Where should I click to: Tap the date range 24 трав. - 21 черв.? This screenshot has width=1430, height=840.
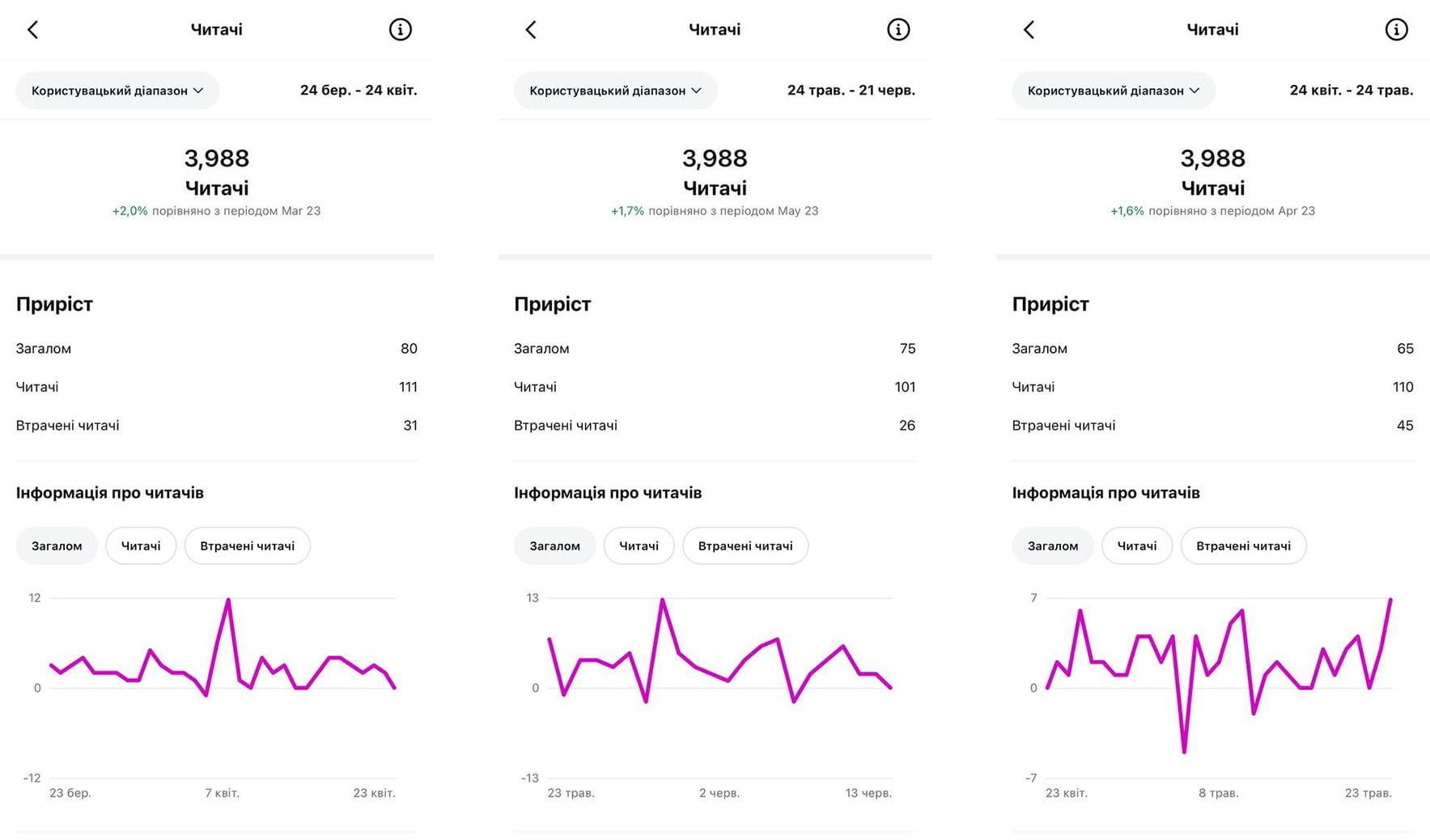[851, 91]
